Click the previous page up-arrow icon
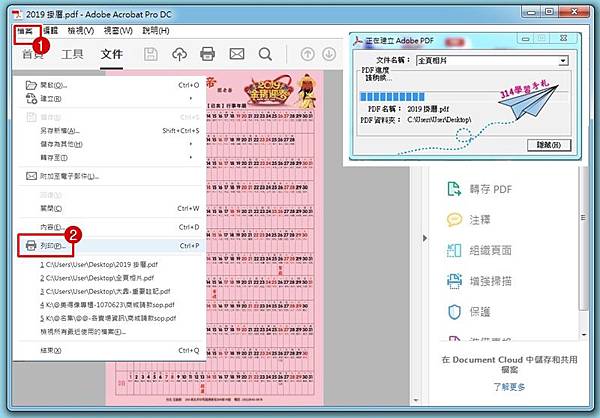The height and width of the screenshot is (418, 600). (x=307, y=54)
